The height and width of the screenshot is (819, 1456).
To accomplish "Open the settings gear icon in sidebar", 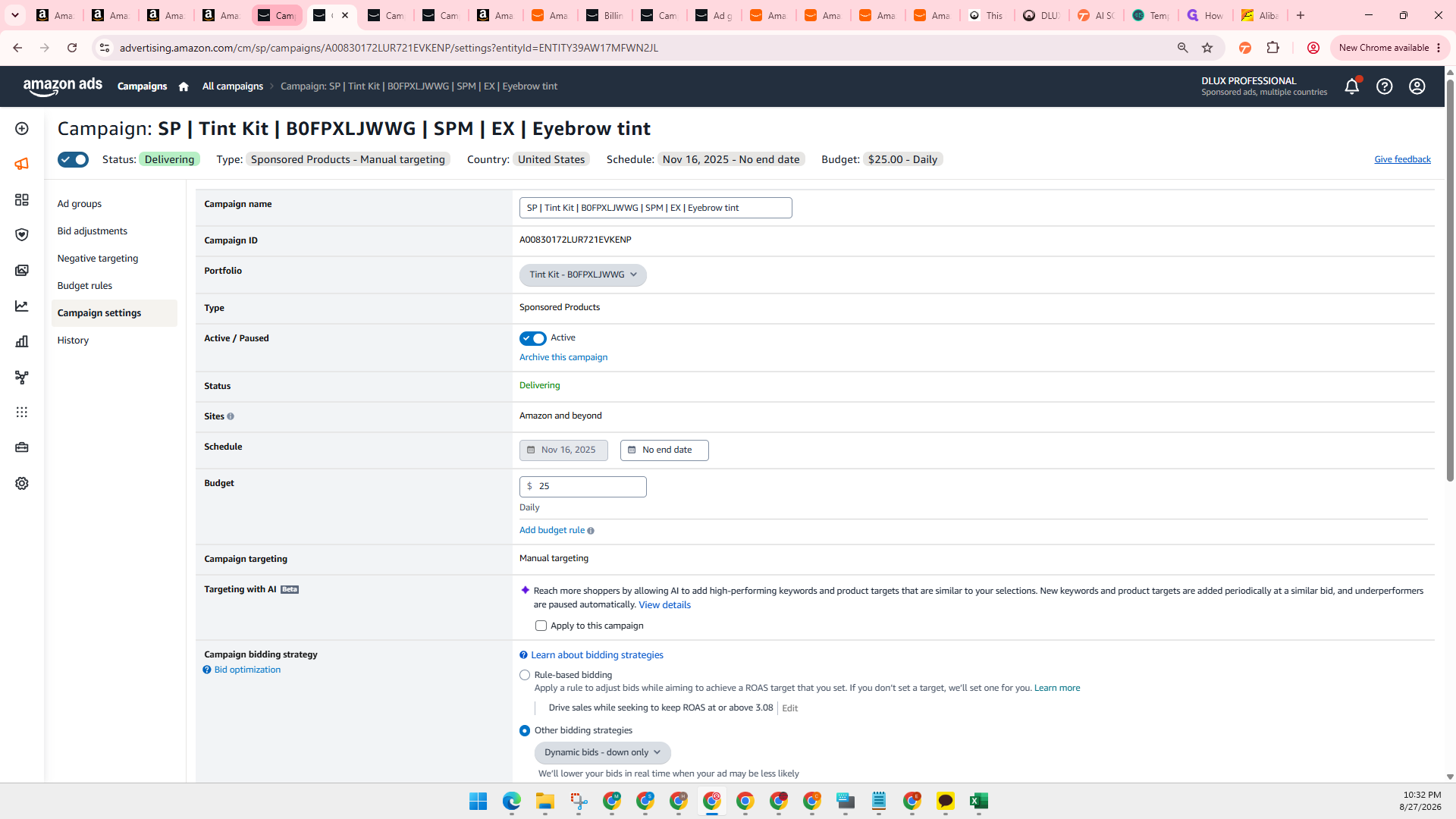I will pyautogui.click(x=22, y=483).
